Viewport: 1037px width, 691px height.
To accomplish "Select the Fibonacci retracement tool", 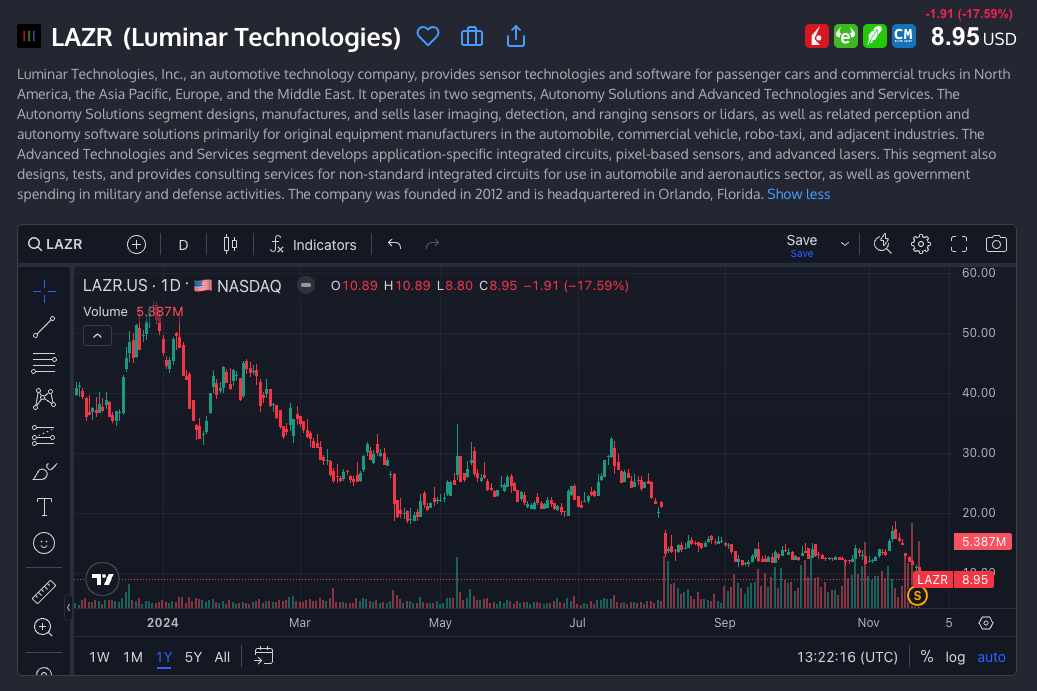I will tap(44, 362).
